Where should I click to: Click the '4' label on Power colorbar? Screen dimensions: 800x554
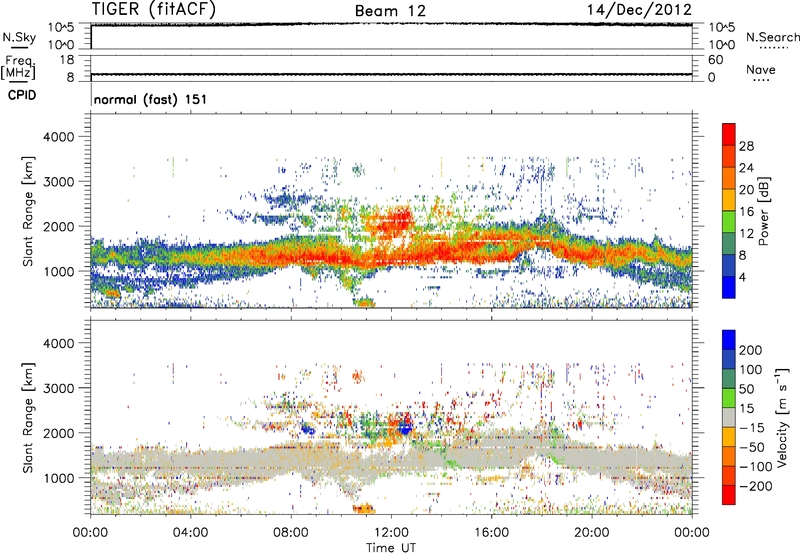pyautogui.click(x=743, y=277)
